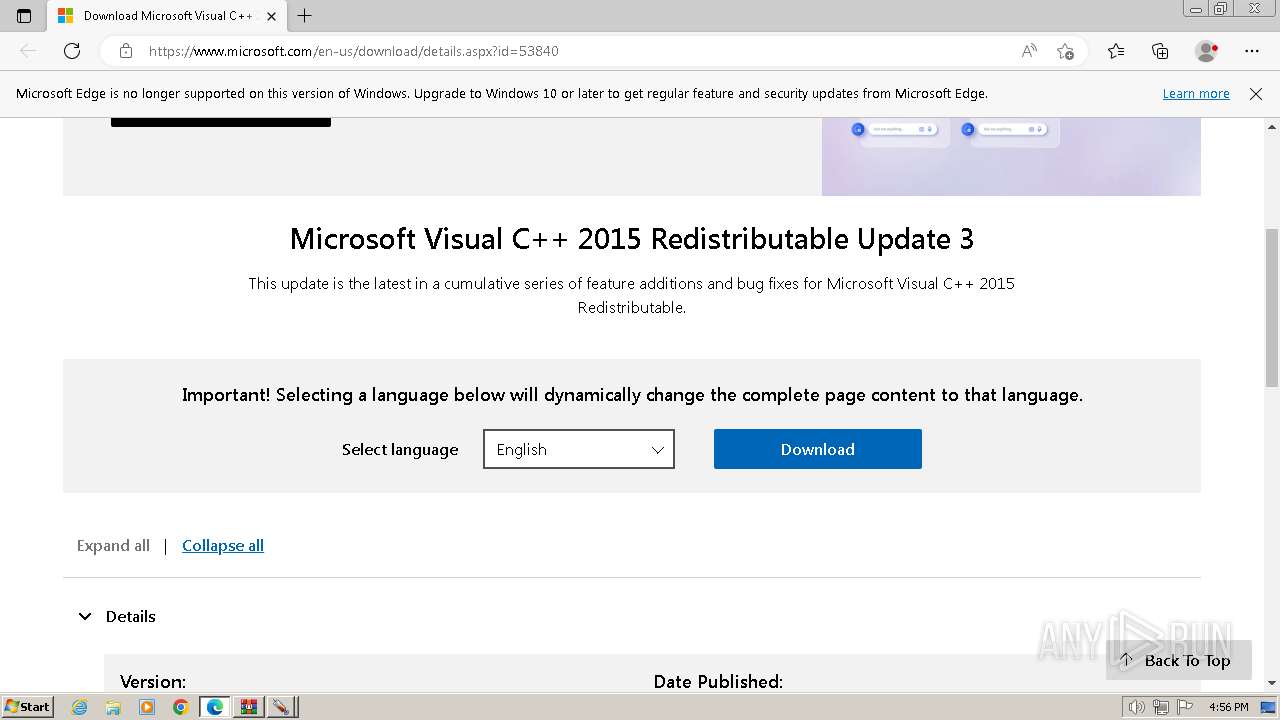The height and width of the screenshot is (720, 1280).
Task: Go back to previous page
Action: pyautogui.click(x=28, y=51)
